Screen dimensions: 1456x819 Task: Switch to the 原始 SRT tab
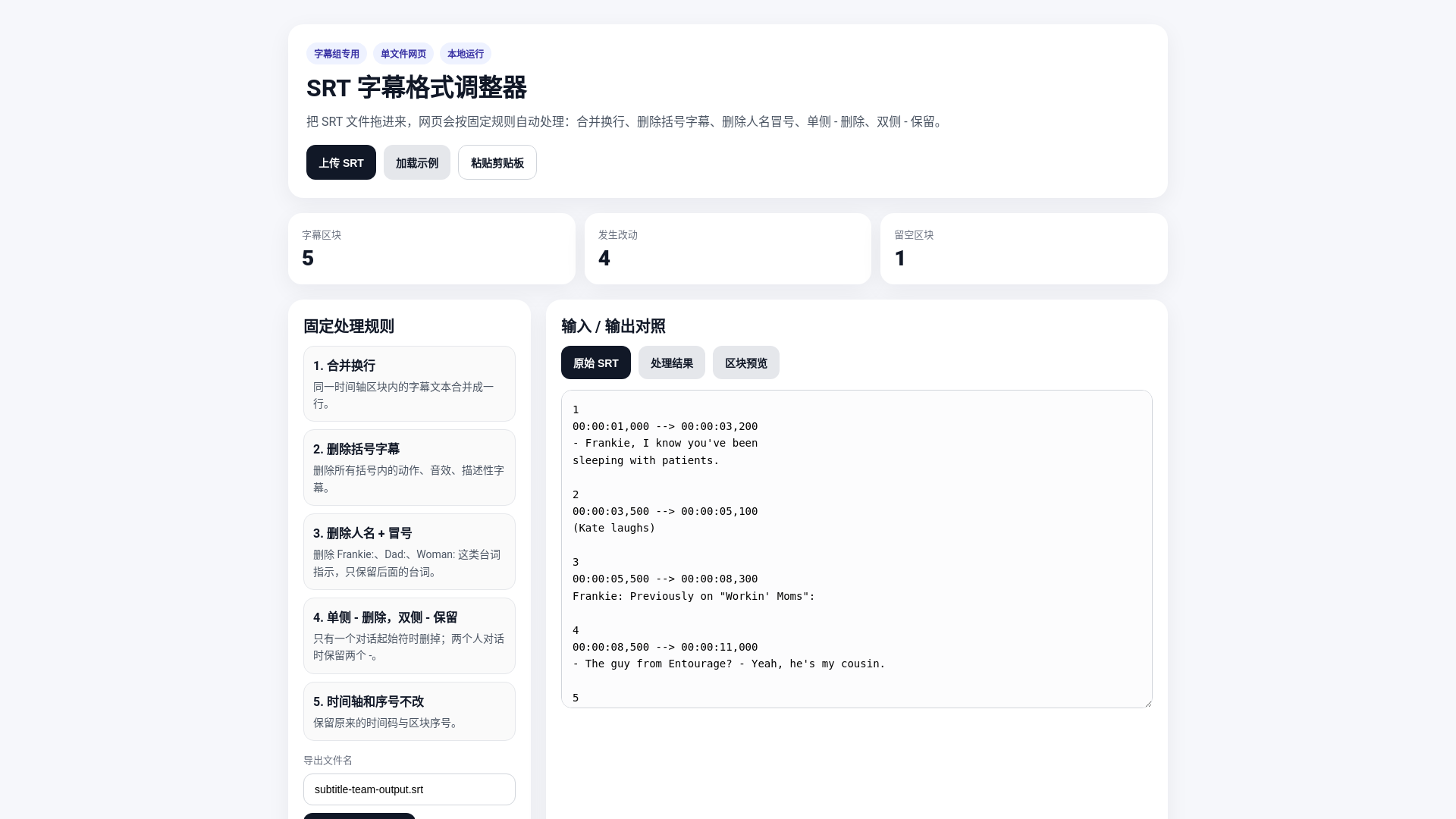595,362
